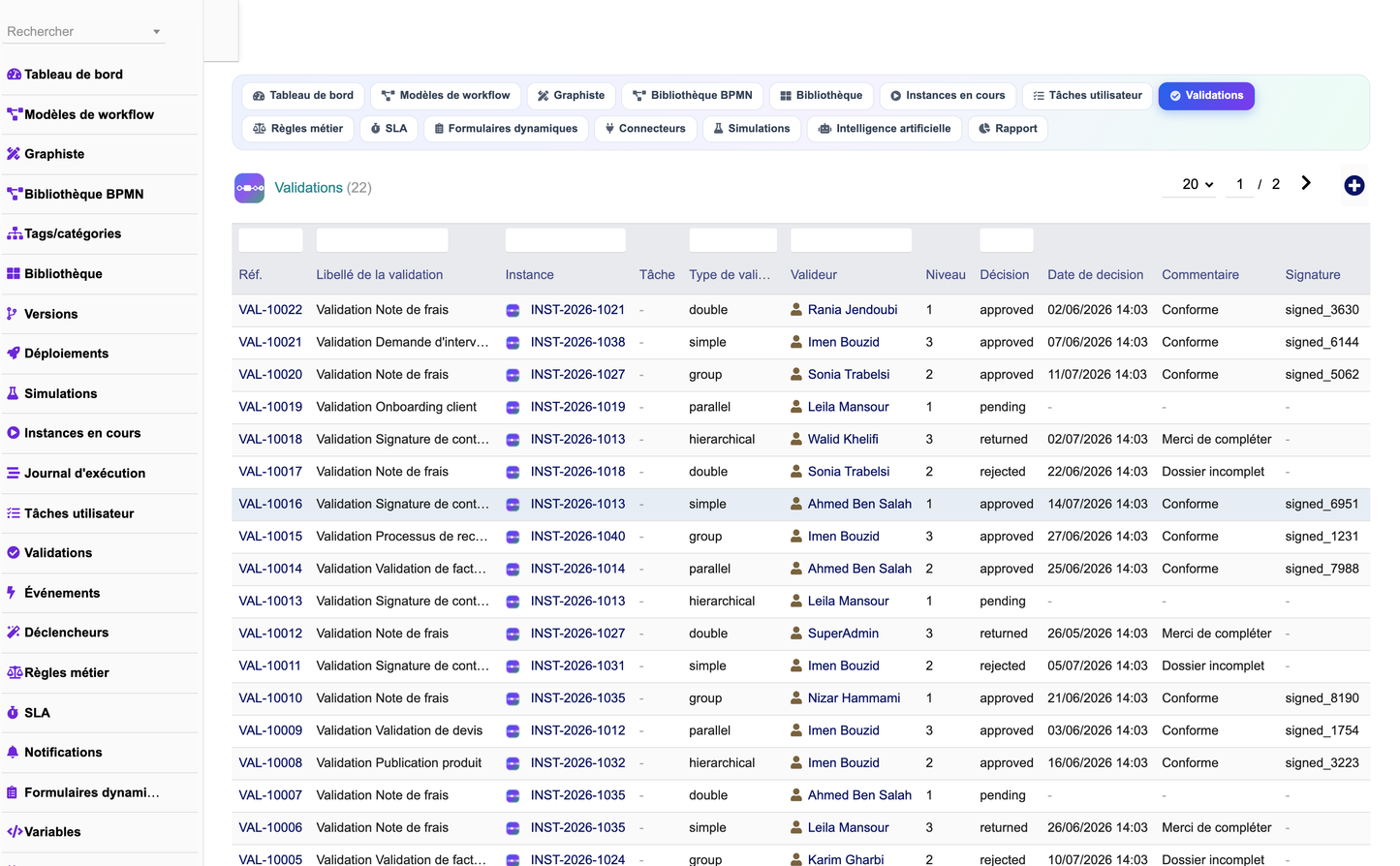Image resolution: width=1400 pixels, height=866 pixels.
Task: Open Modèles de workflow in sidebar
Action: [x=89, y=114]
